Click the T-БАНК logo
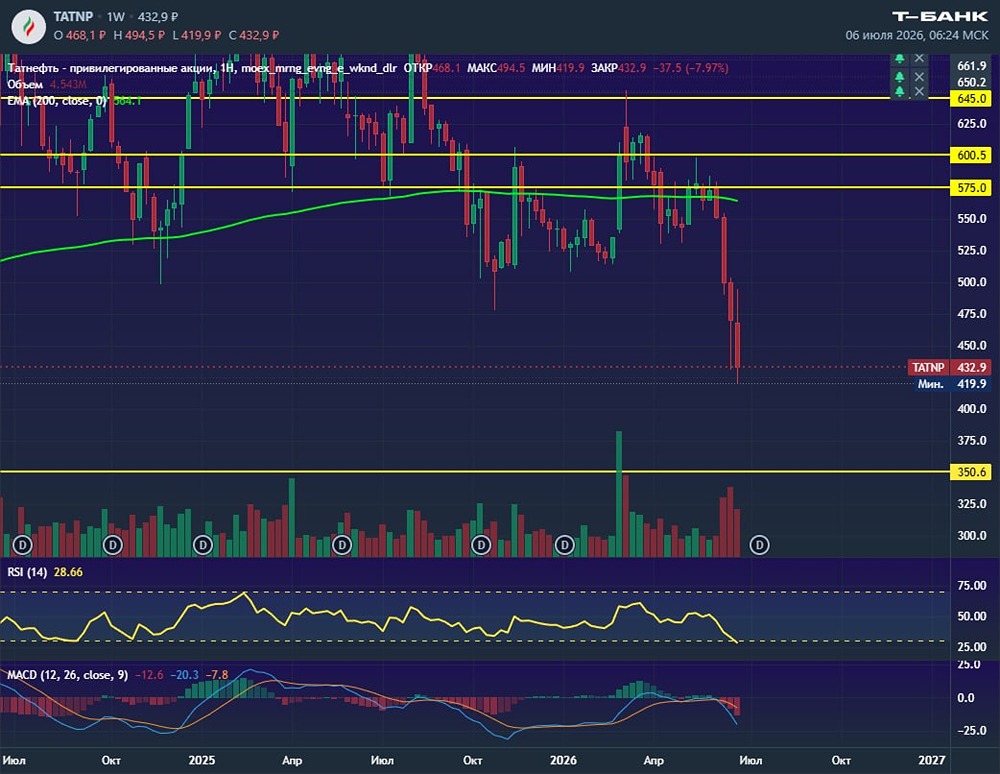Viewport: 1000px width, 774px height. pyautogui.click(x=940, y=17)
